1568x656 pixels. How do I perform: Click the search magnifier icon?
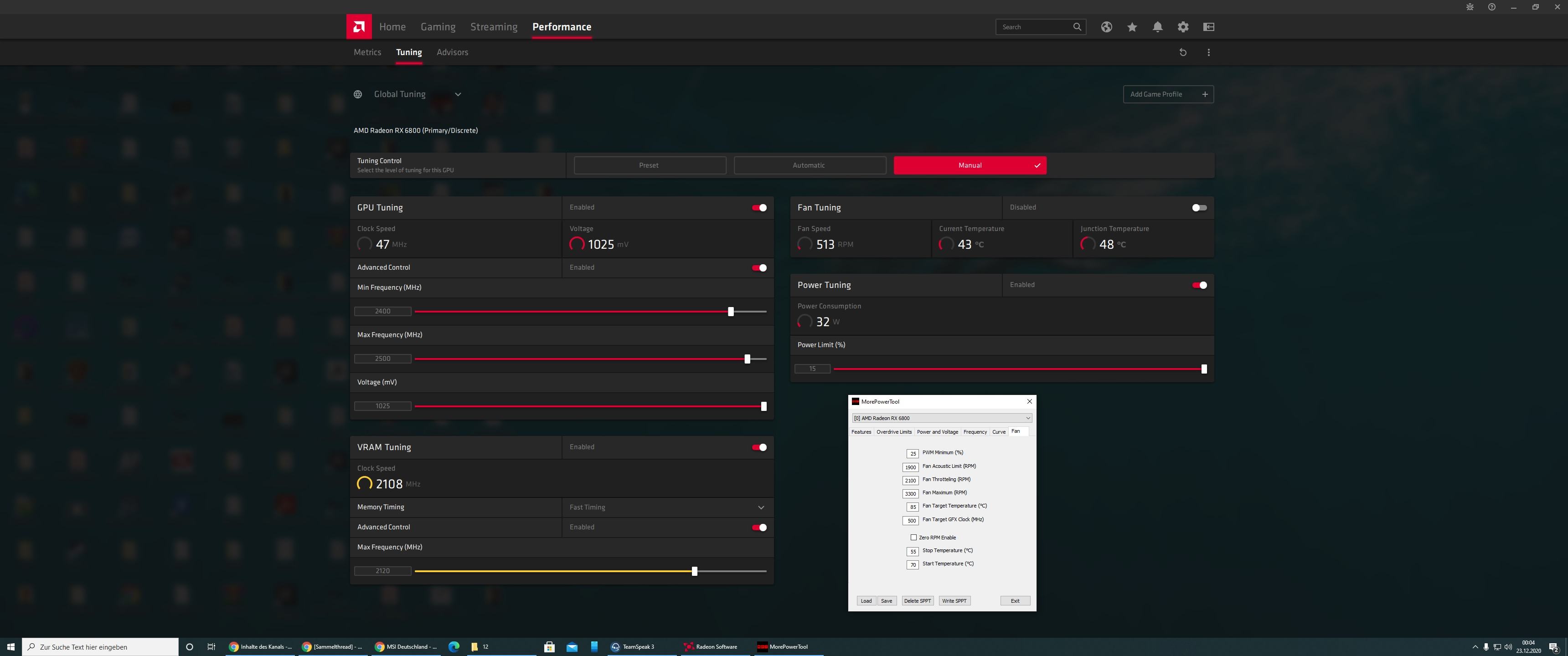[x=1077, y=27]
